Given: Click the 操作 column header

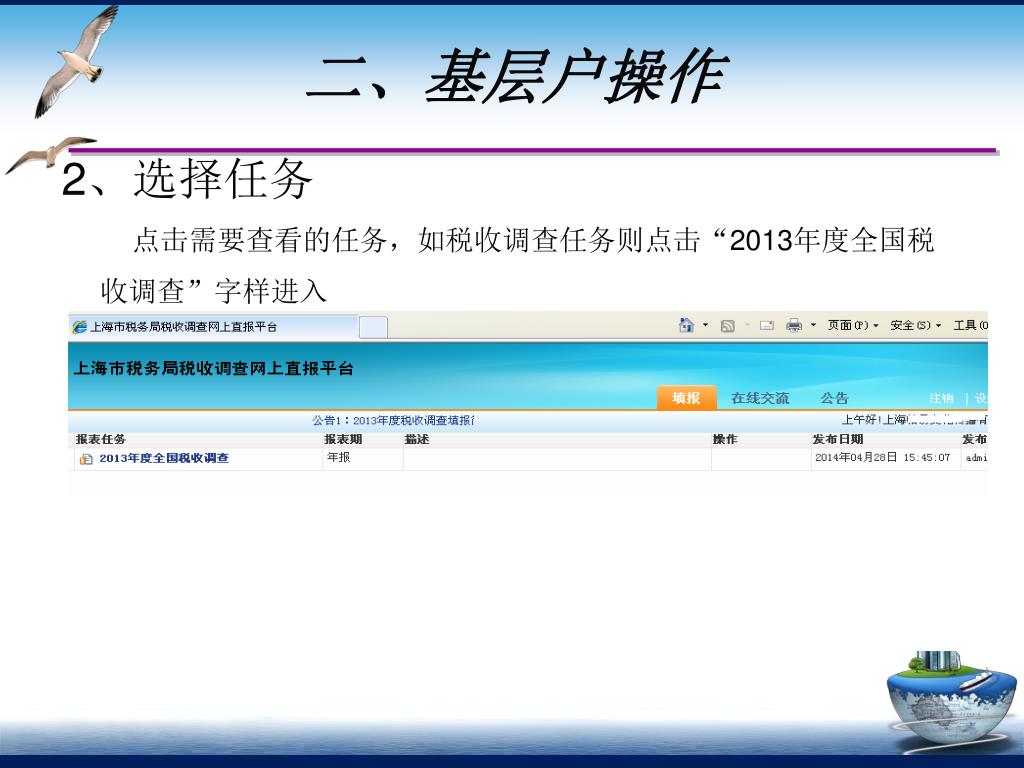Looking at the screenshot, I should coord(725,439).
